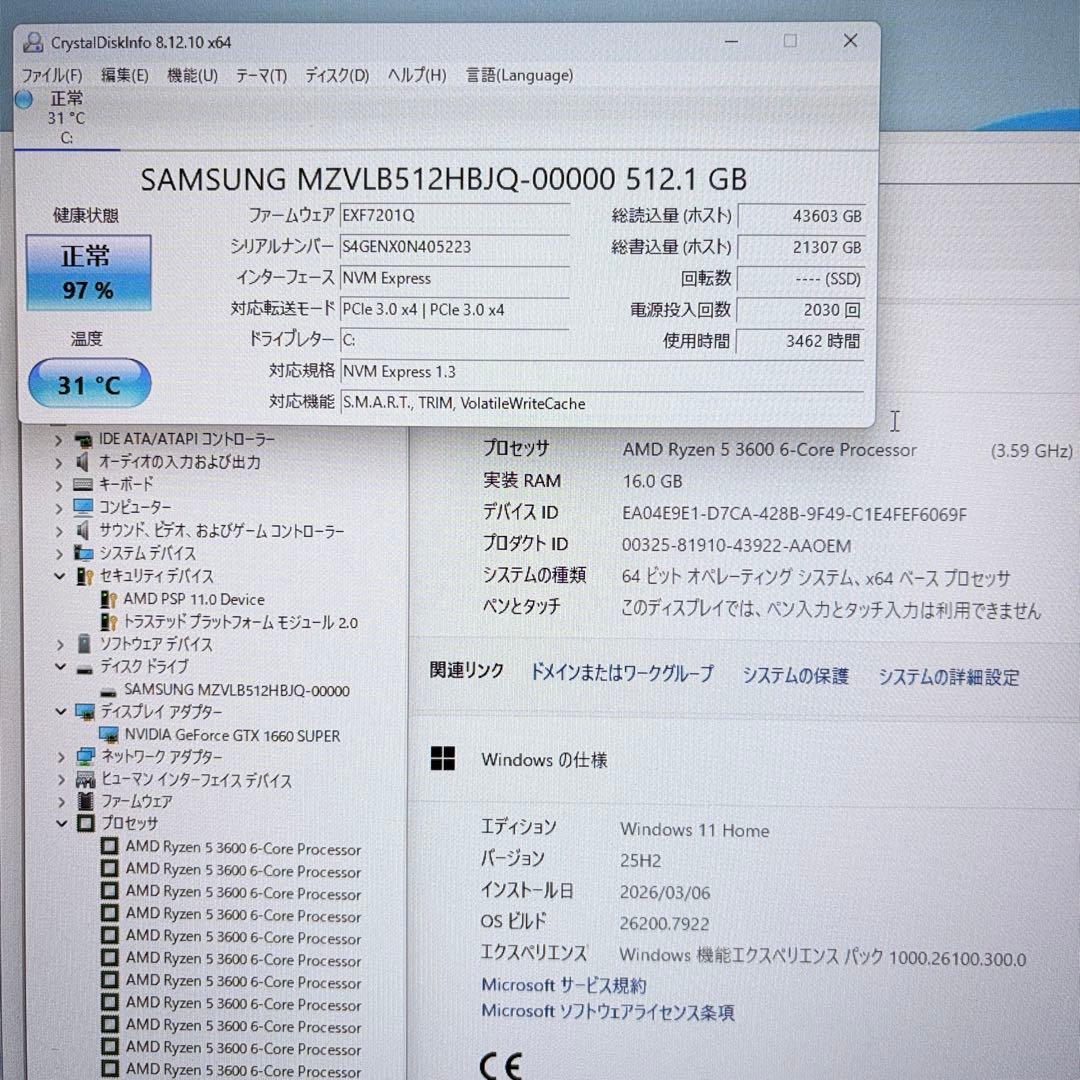The width and height of the screenshot is (1080, 1080).
Task: Collapse the セキュリティ デバイス node
Action: pyautogui.click(x=60, y=576)
